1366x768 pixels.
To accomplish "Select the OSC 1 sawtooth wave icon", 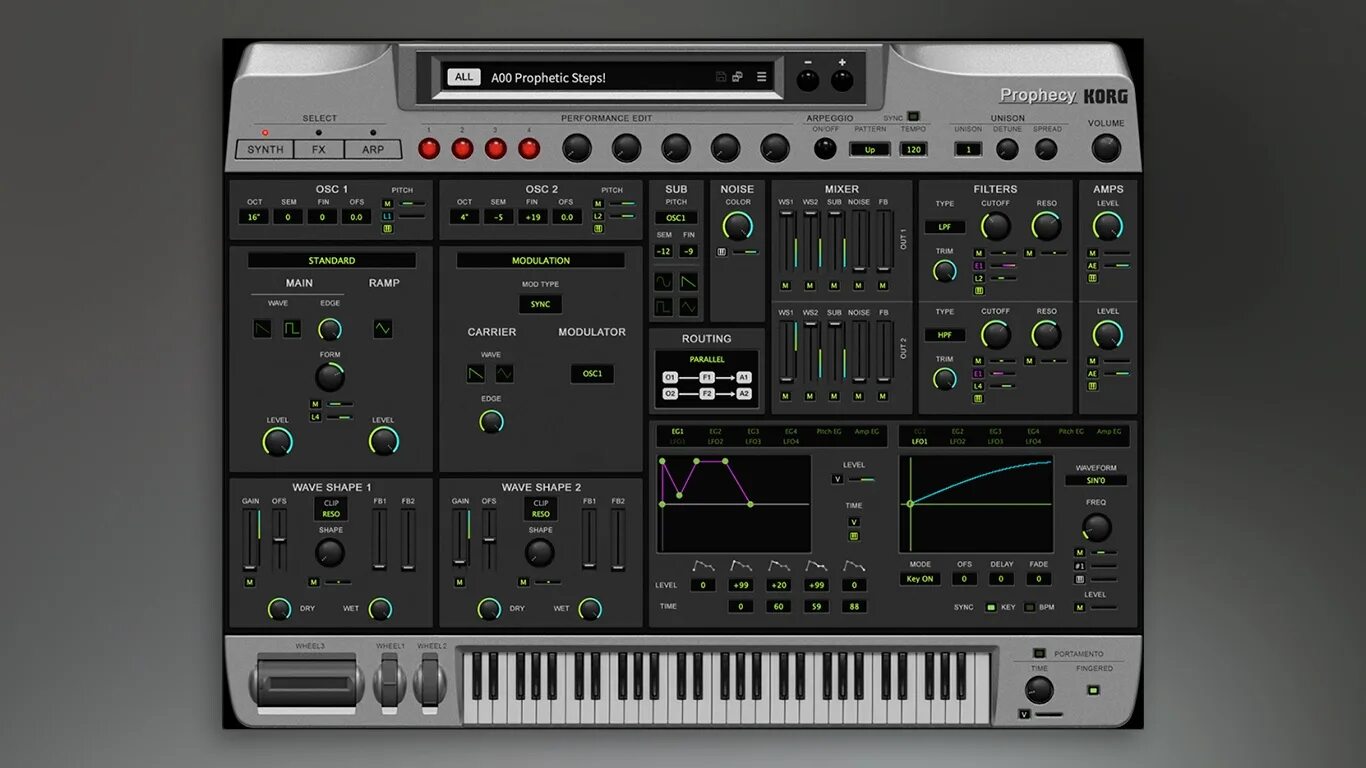I will [x=262, y=328].
